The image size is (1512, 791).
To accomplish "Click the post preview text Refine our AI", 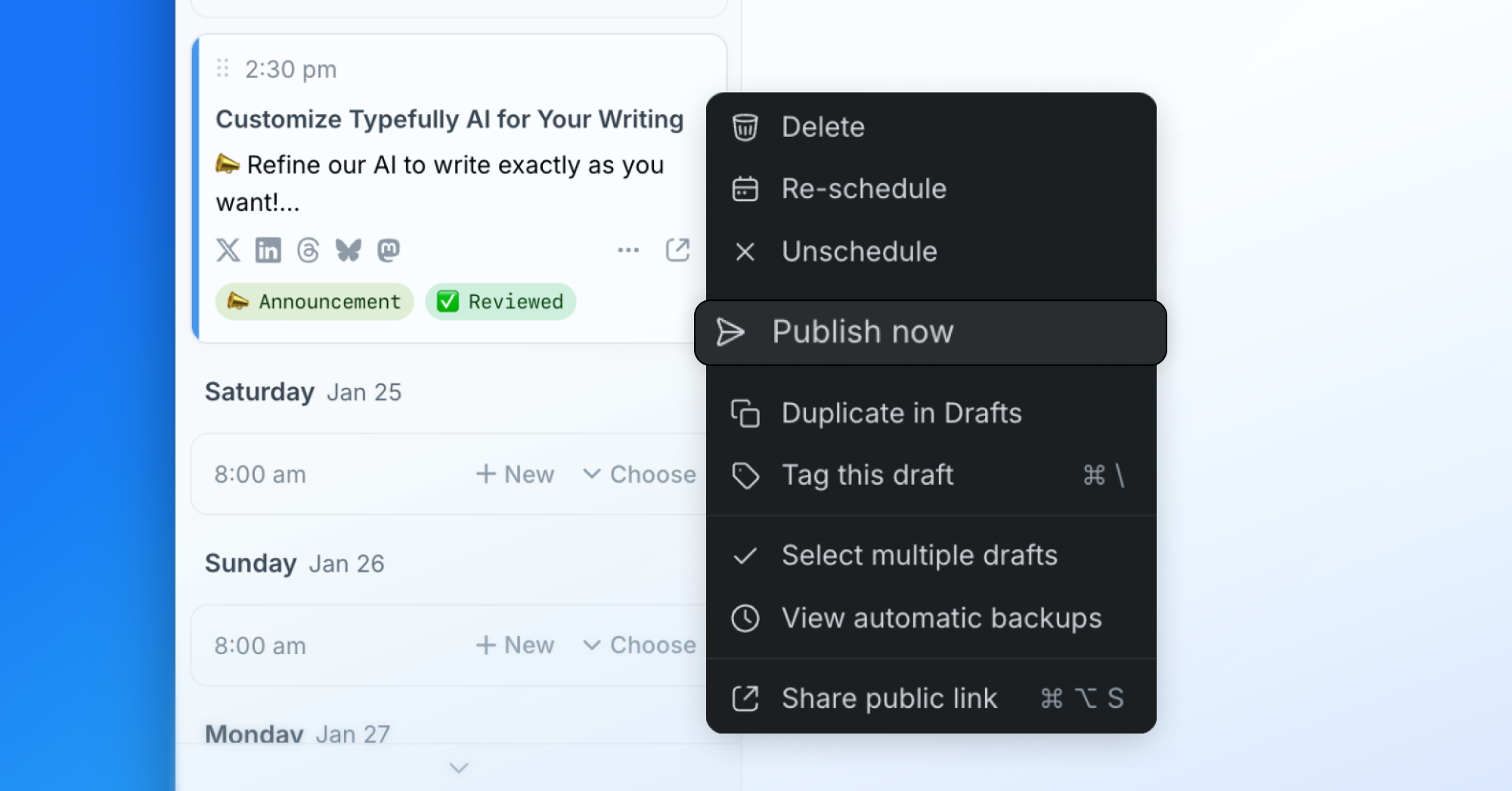I will coord(440,184).
